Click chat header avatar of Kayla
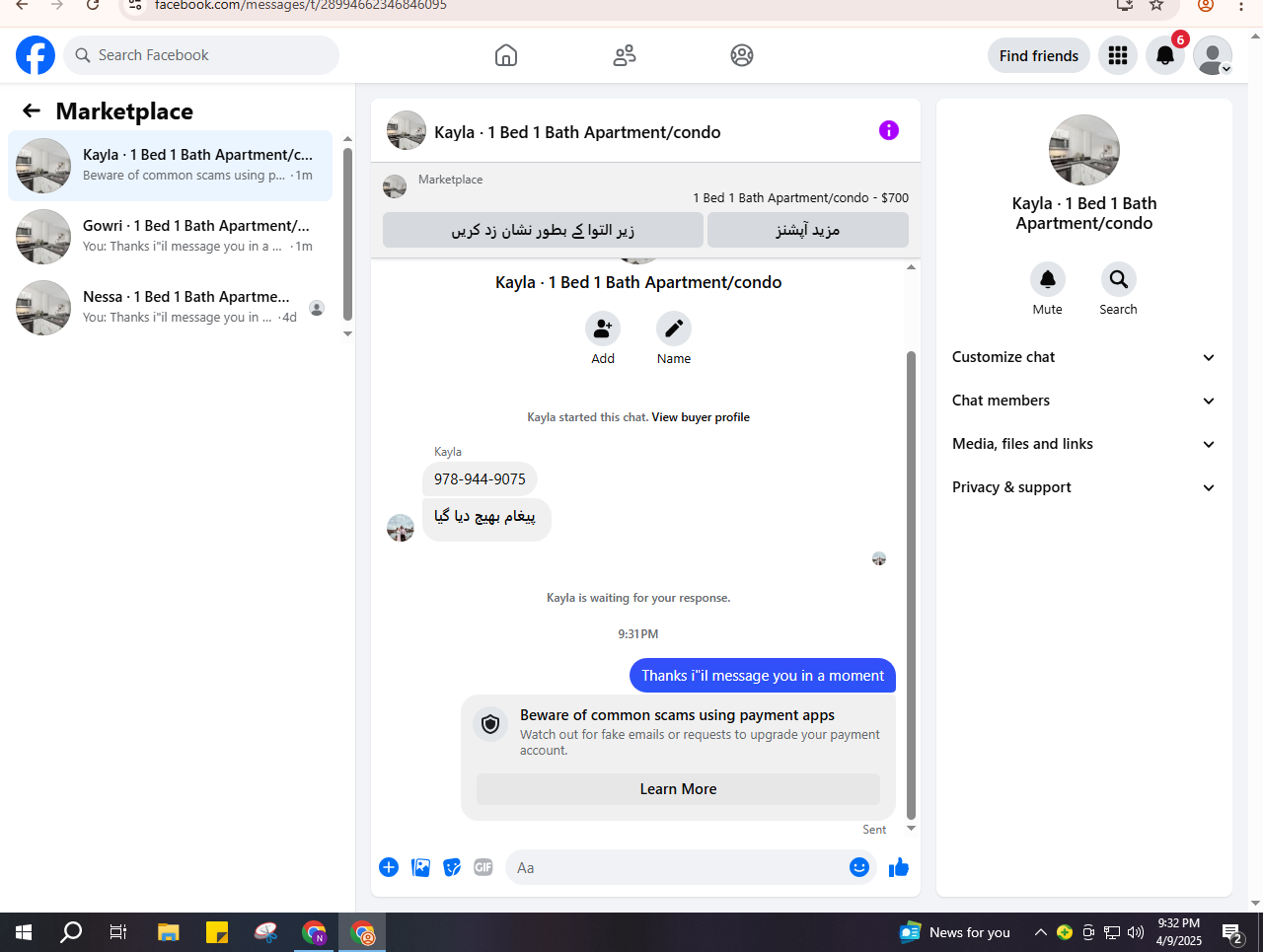1263x952 pixels. 407,130
